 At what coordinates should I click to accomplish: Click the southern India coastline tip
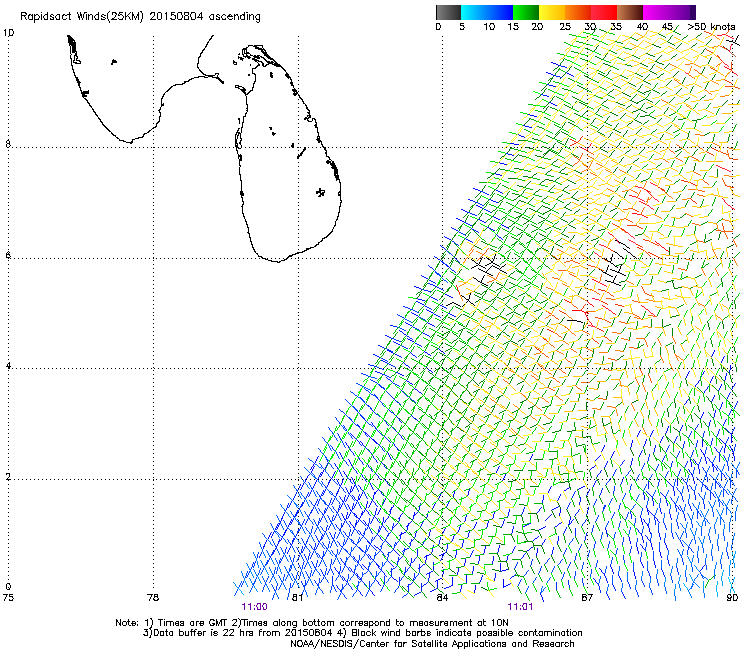pos(130,141)
